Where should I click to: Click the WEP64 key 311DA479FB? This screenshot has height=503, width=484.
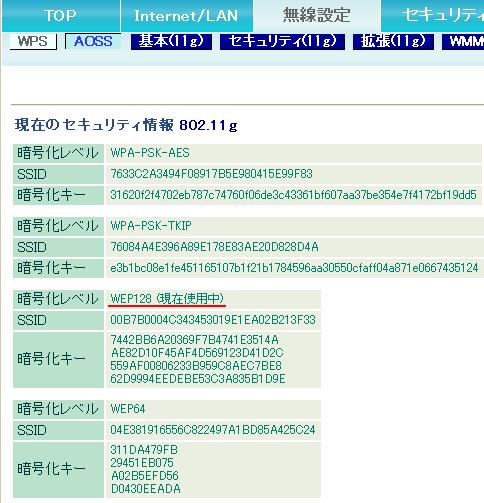tap(144, 450)
